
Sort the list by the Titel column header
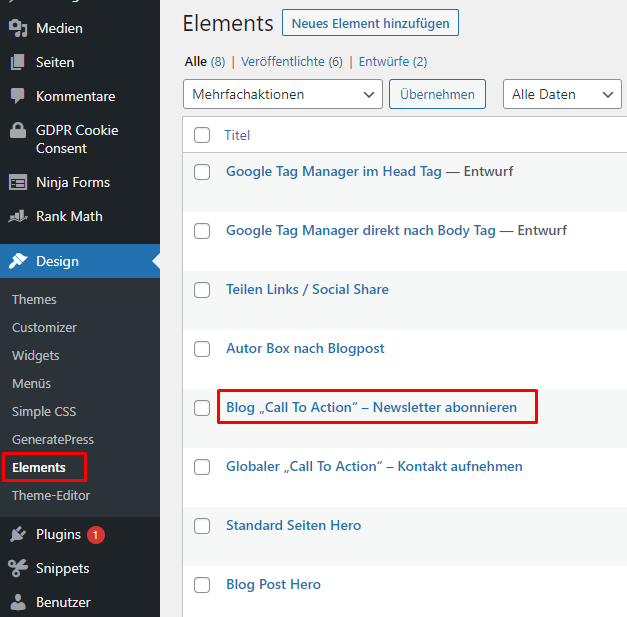point(237,135)
